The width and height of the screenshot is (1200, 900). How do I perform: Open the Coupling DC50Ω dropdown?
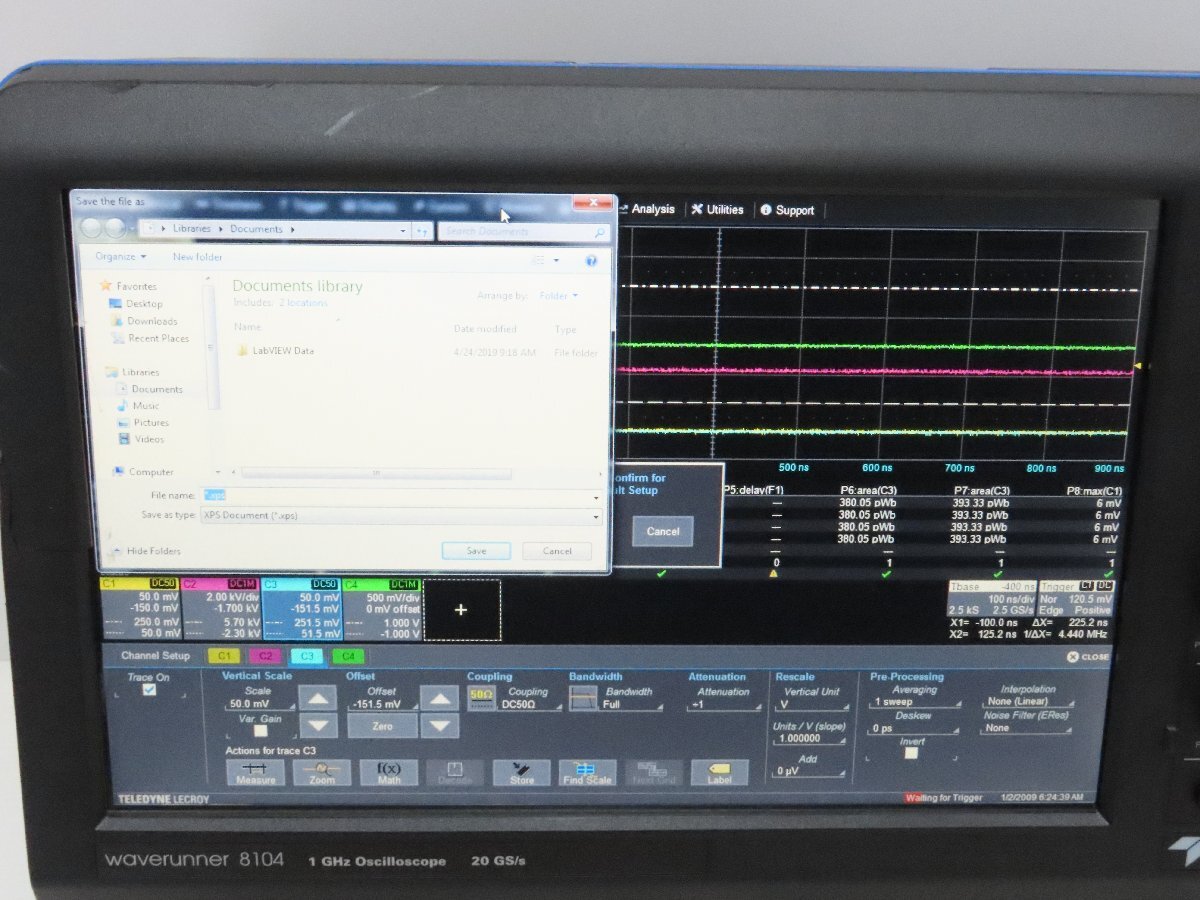(x=531, y=704)
